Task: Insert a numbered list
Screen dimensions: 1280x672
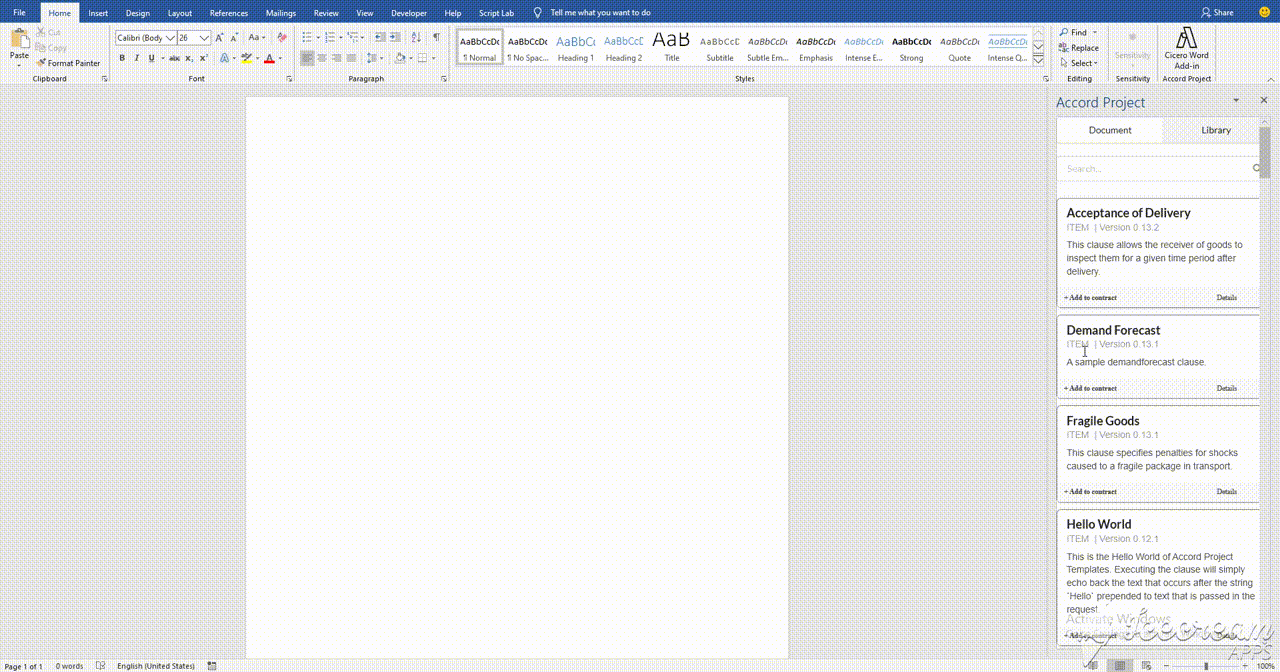Action: (329, 37)
